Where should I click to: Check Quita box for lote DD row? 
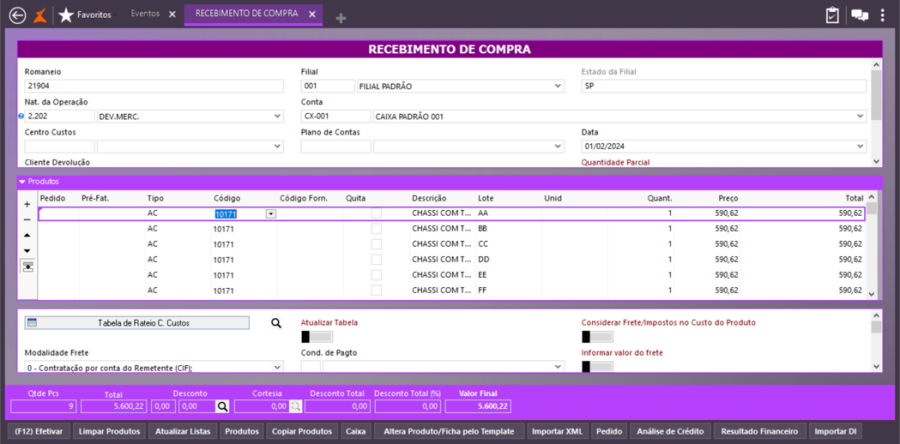pos(377,259)
